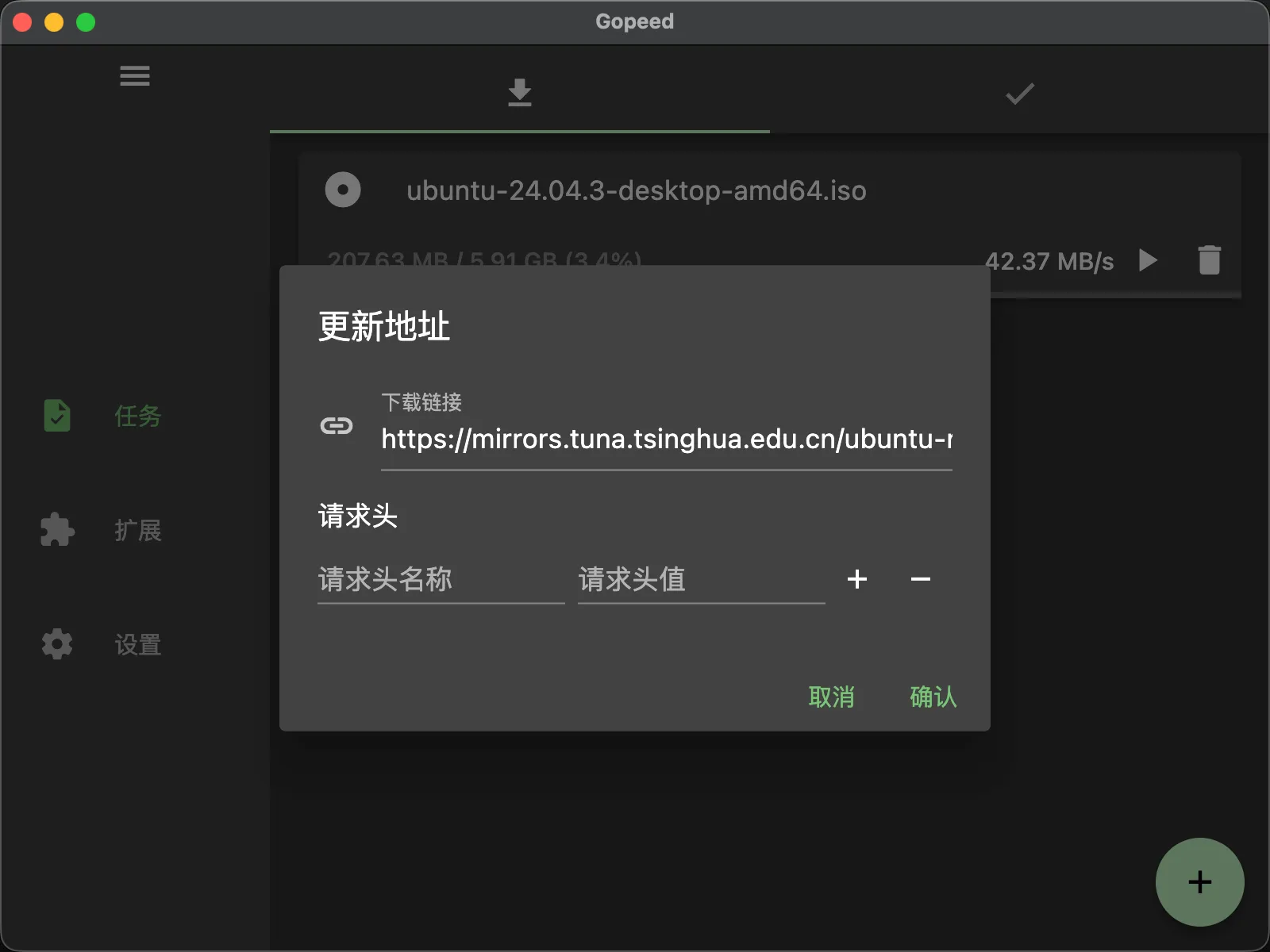Screen dimensions: 1270x952
Task: Open the downloading tasks tab
Action: point(520,93)
